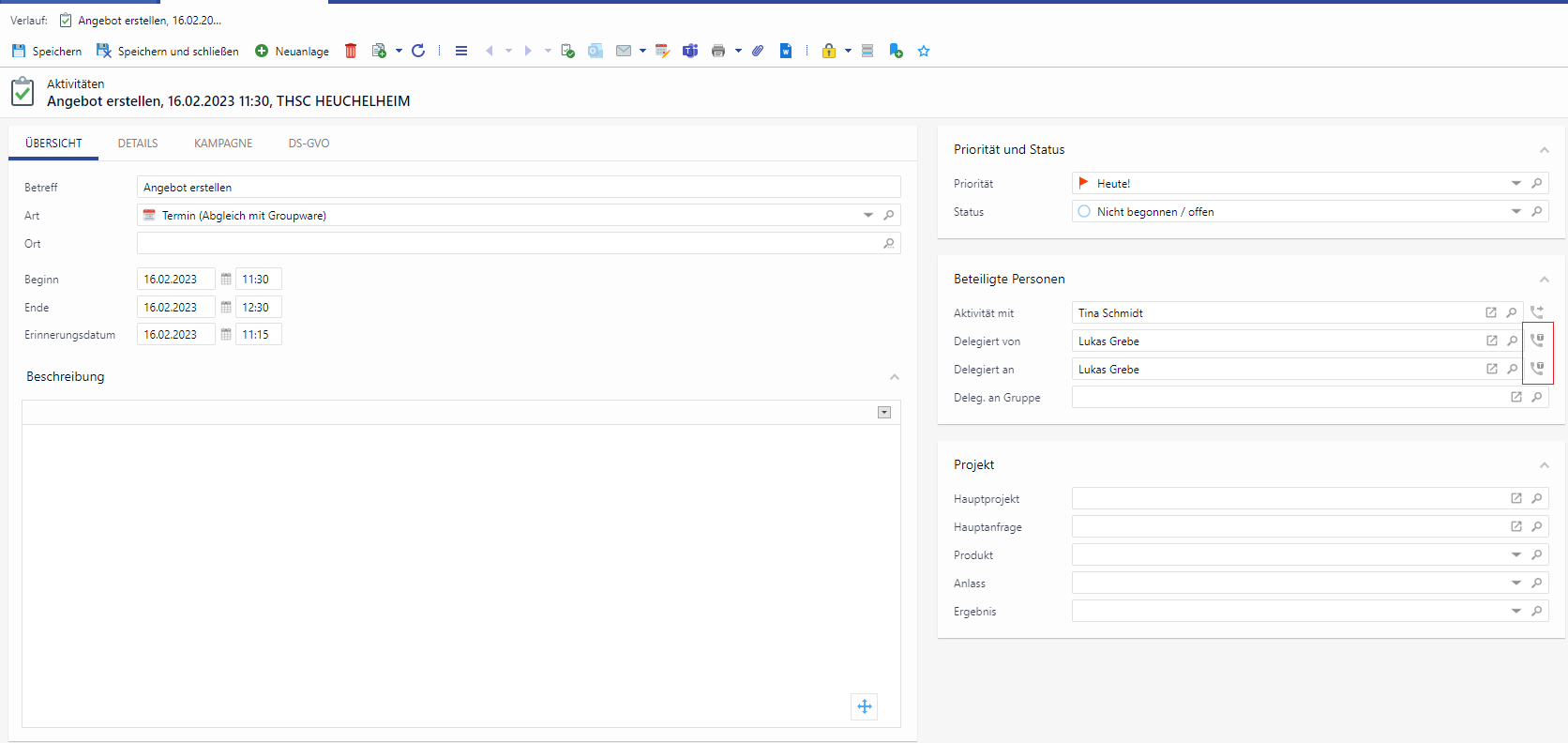Add activity to favorites with star icon
Viewport: 1568px width, 743px height.
click(924, 51)
